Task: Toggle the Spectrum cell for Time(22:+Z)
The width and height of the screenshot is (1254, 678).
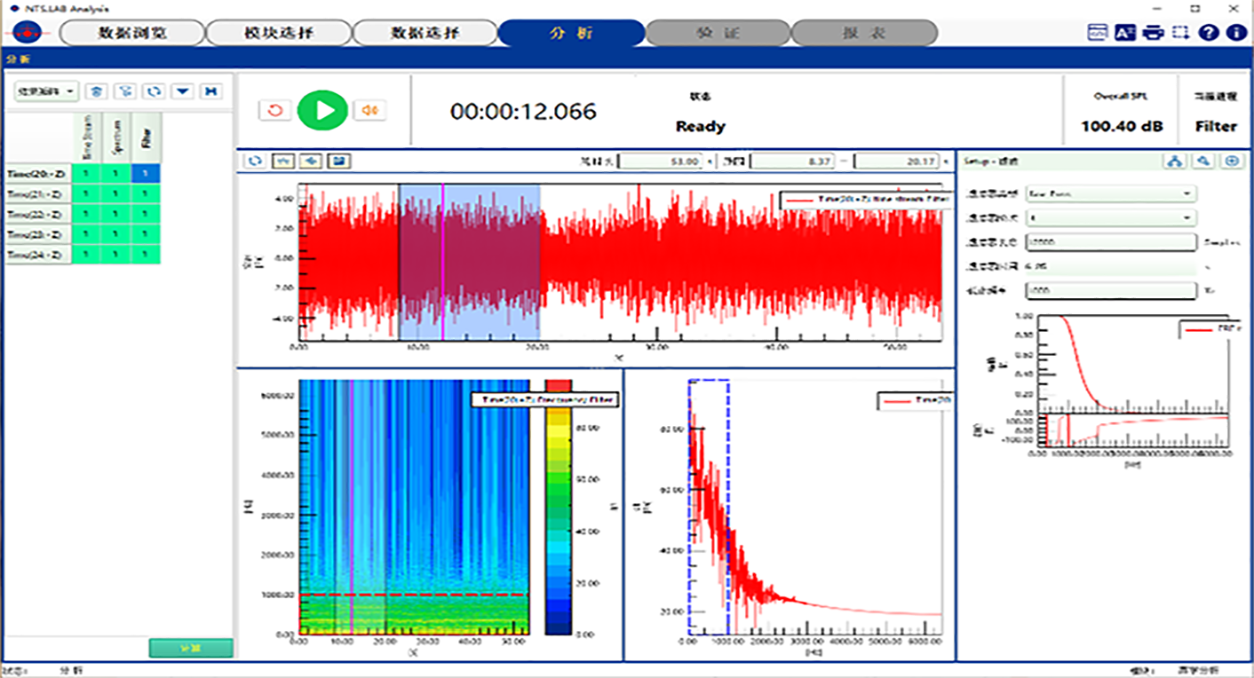Action: click(x=117, y=215)
